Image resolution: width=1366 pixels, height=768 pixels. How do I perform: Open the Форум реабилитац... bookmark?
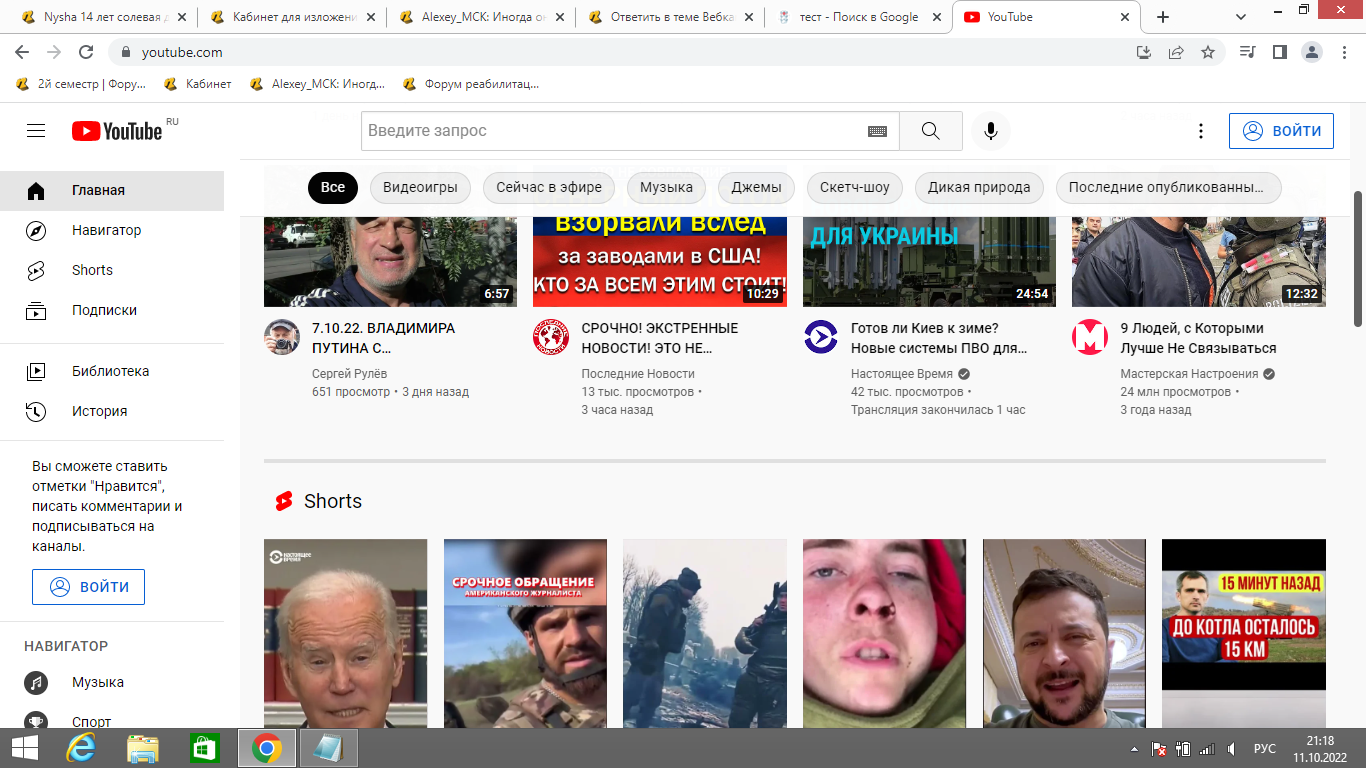point(471,84)
